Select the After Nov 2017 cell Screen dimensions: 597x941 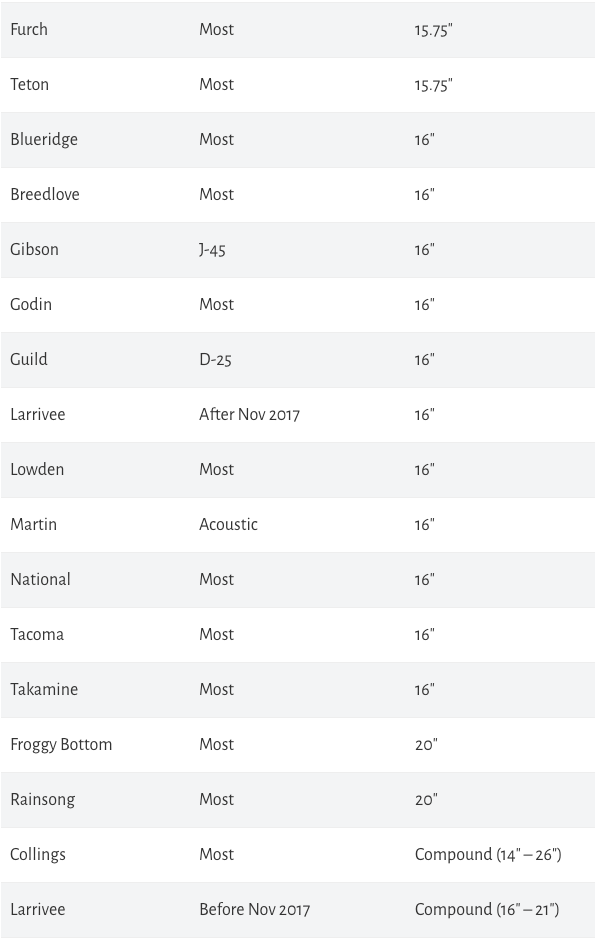pyautogui.click(x=250, y=415)
